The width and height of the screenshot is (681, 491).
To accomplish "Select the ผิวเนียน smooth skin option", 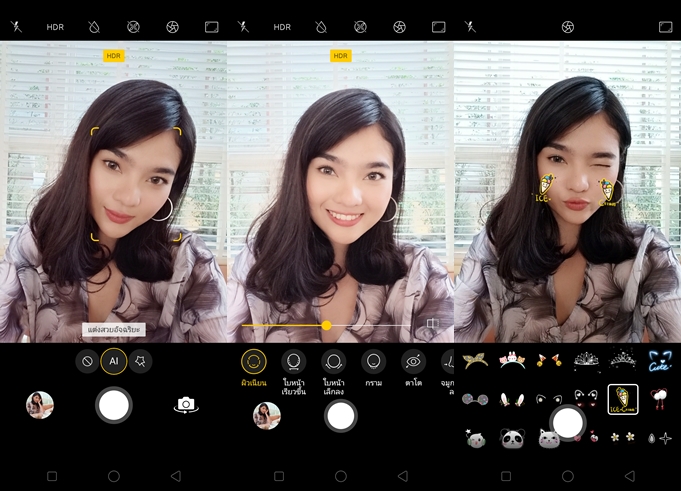I will coord(254,361).
